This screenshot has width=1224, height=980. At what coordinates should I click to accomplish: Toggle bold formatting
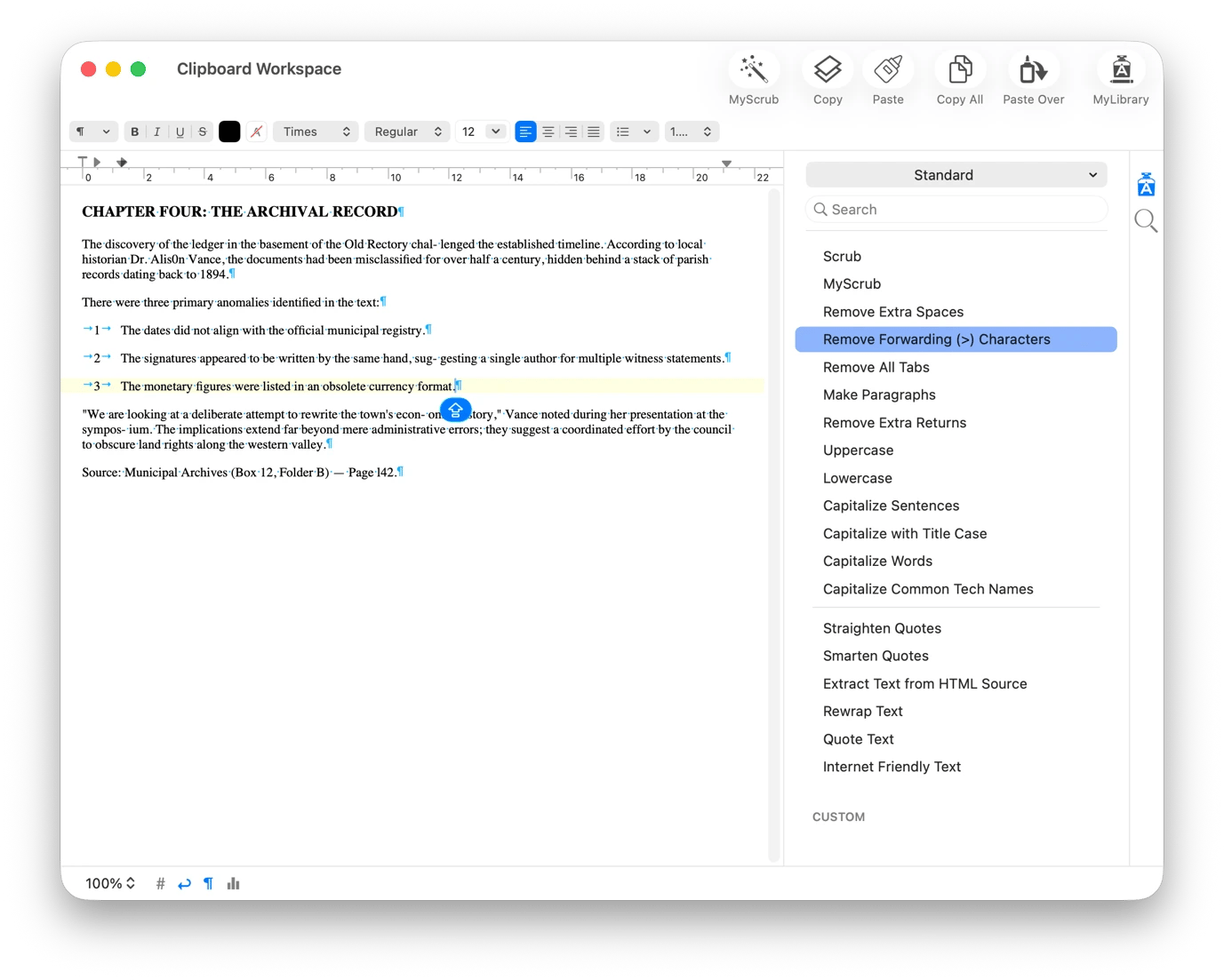point(134,131)
